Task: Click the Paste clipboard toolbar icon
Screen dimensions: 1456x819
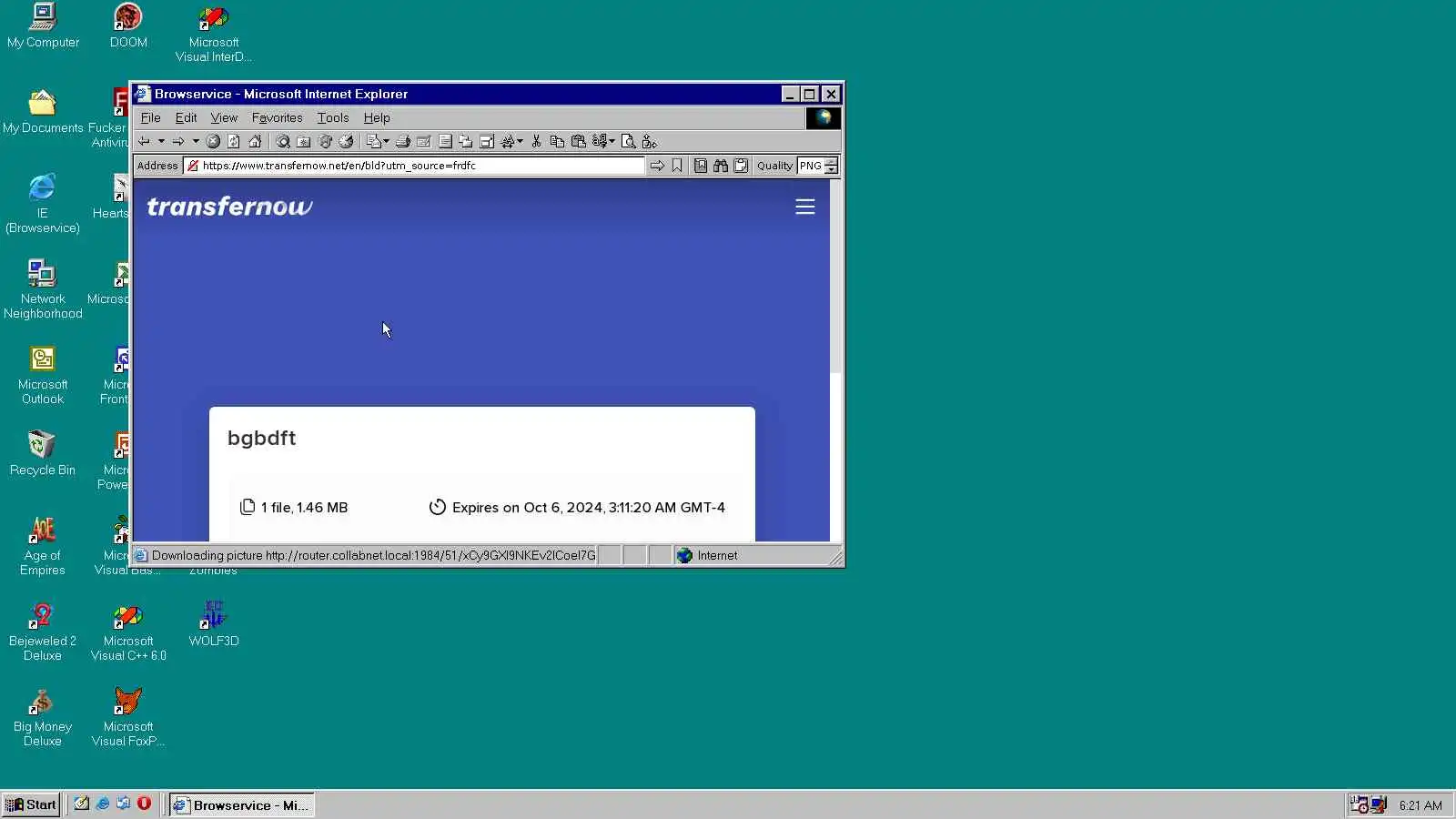Action: 578,141
